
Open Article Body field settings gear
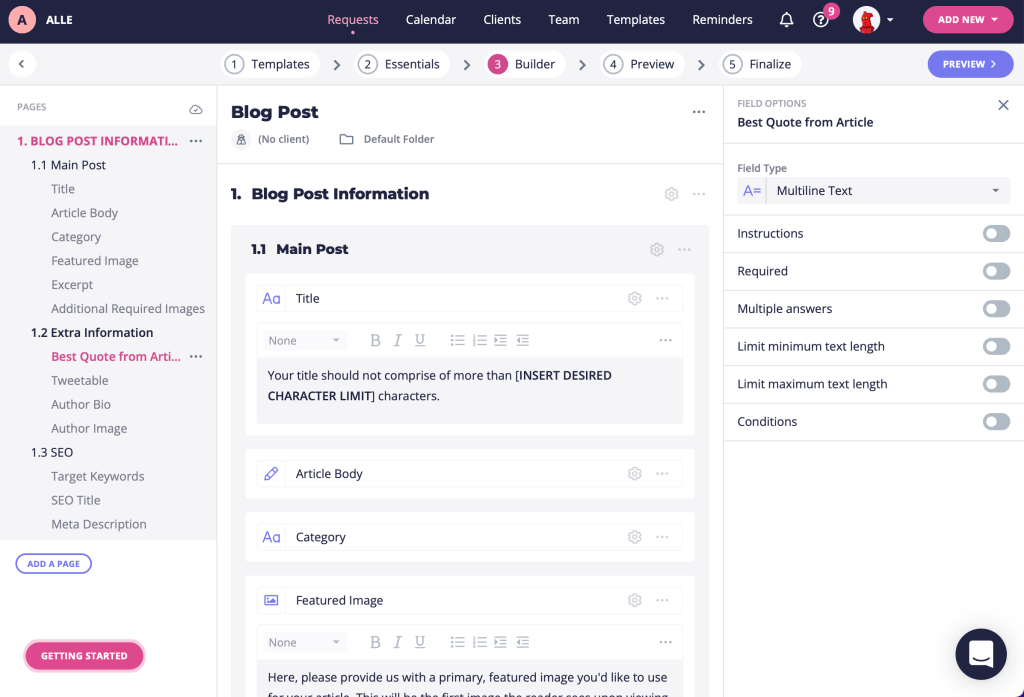634,474
